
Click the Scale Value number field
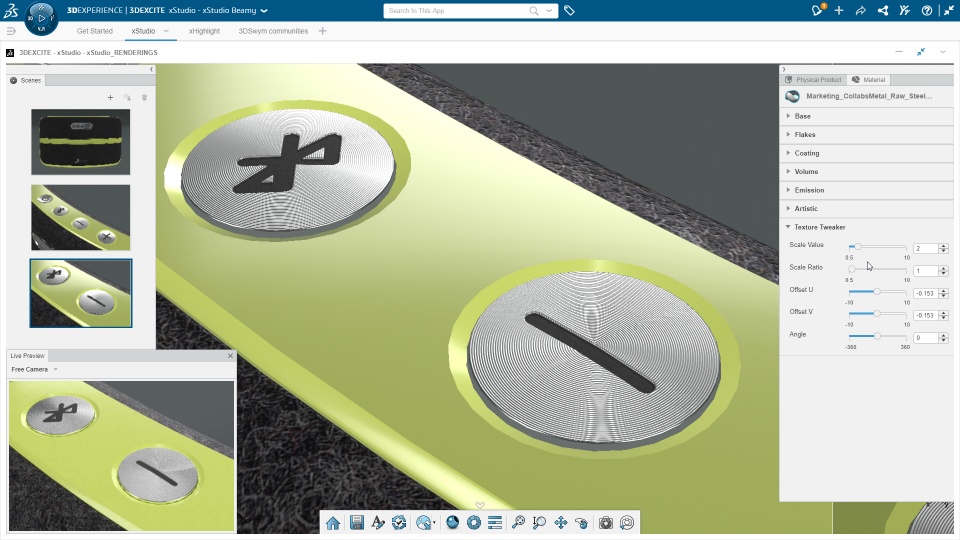click(925, 249)
